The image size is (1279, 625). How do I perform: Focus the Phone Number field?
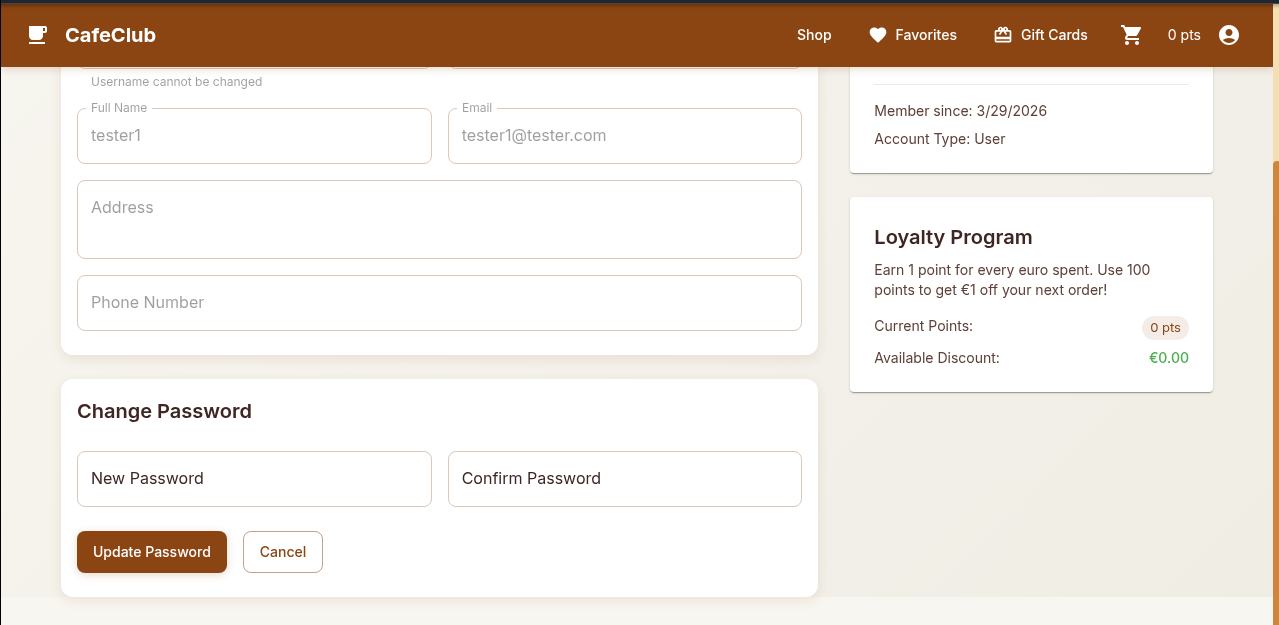pyautogui.click(x=439, y=303)
